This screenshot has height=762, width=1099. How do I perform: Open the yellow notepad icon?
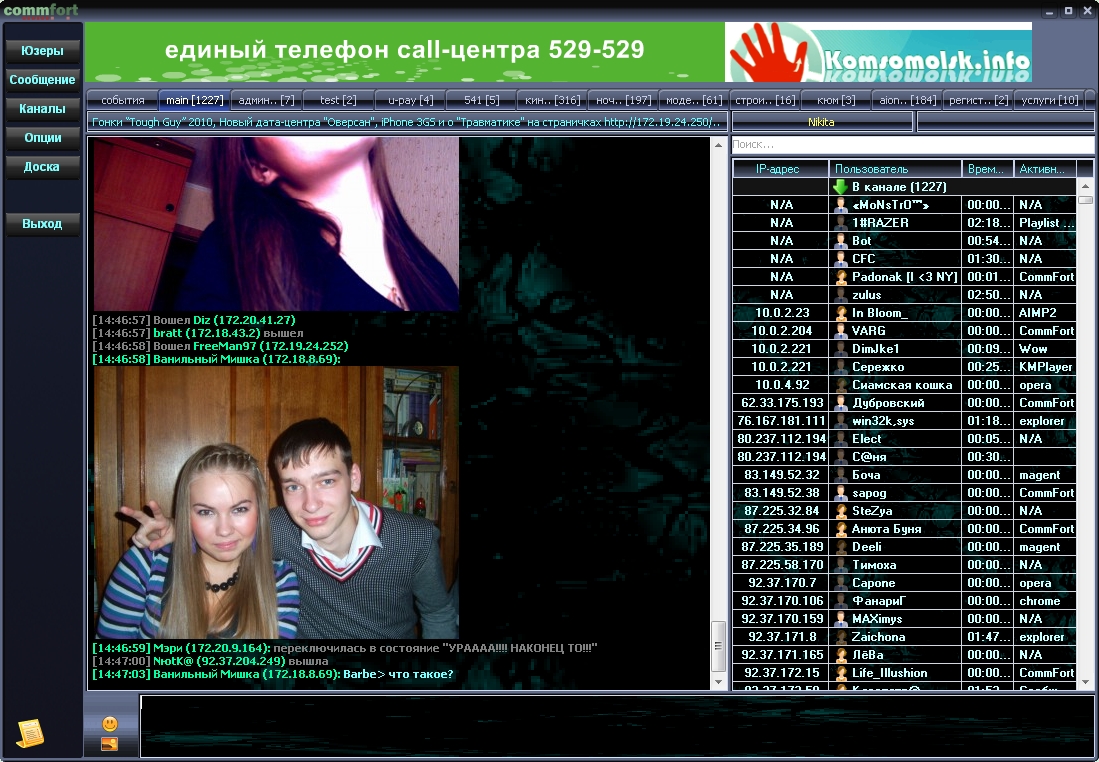pos(30,733)
